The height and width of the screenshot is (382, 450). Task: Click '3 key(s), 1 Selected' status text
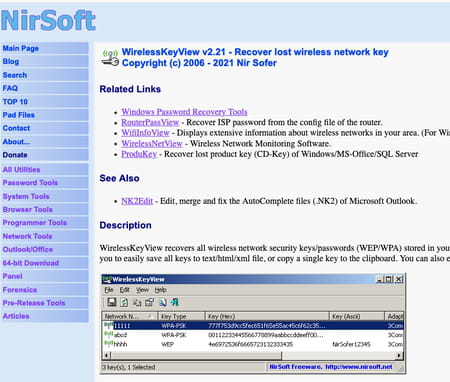tap(129, 367)
